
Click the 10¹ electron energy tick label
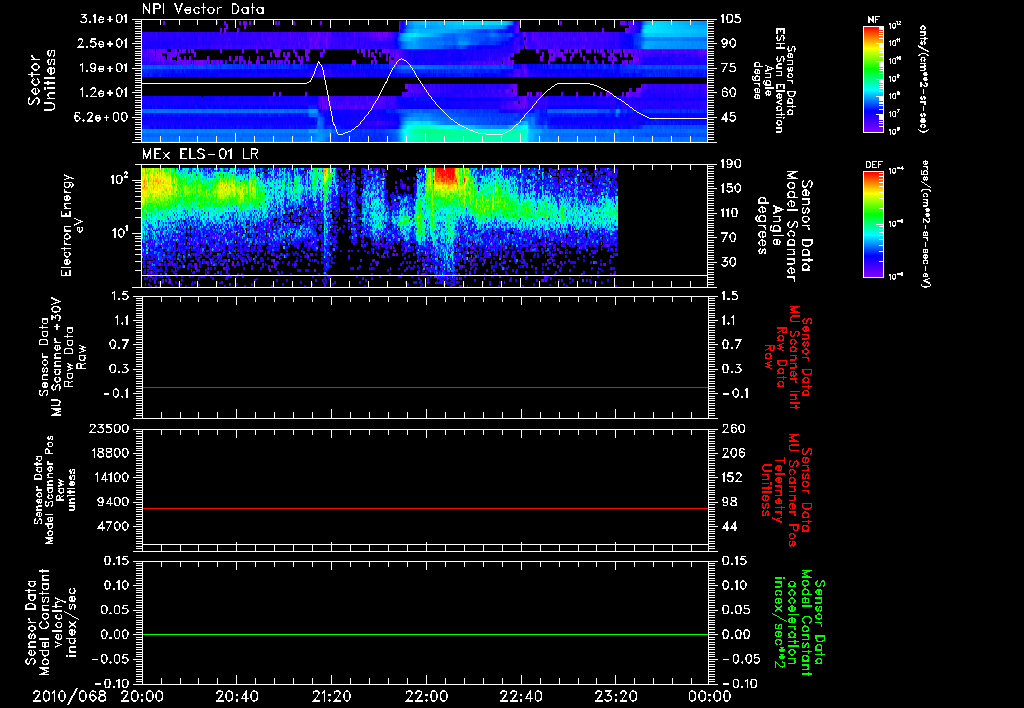click(x=120, y=233)
